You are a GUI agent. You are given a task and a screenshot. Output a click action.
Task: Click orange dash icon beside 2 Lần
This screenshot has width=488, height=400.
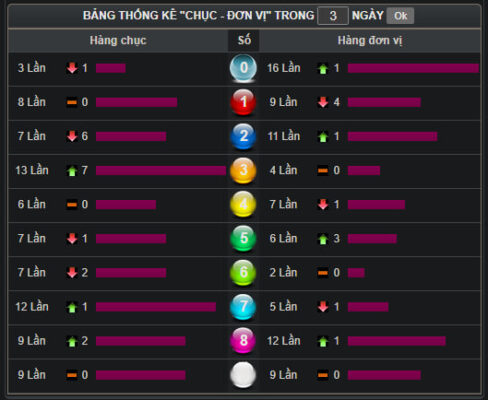click(x=322, y=273)
